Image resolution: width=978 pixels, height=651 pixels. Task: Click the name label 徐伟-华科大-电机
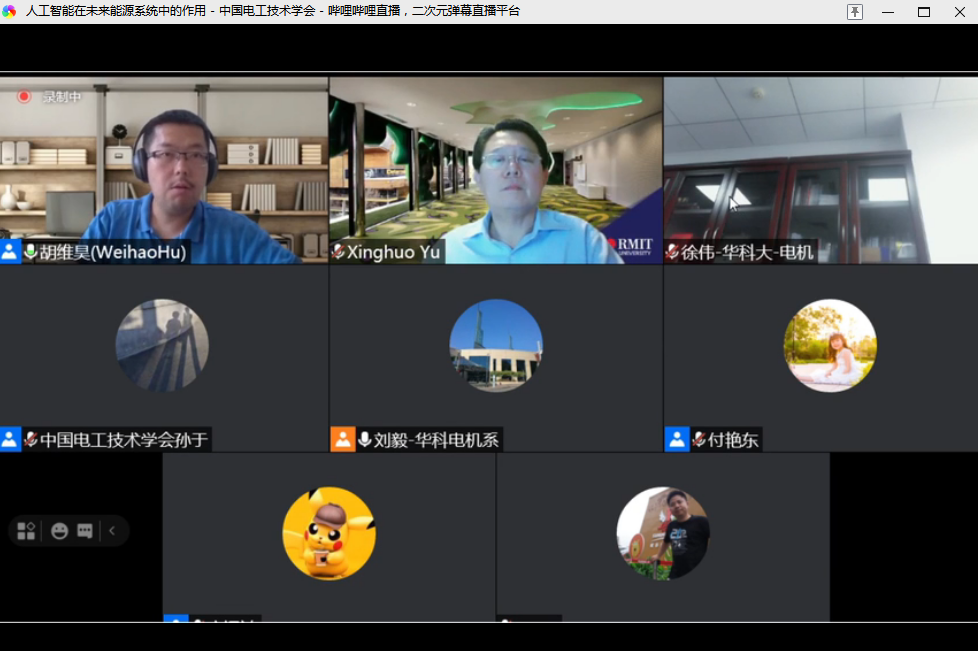[x=747, y=252]
